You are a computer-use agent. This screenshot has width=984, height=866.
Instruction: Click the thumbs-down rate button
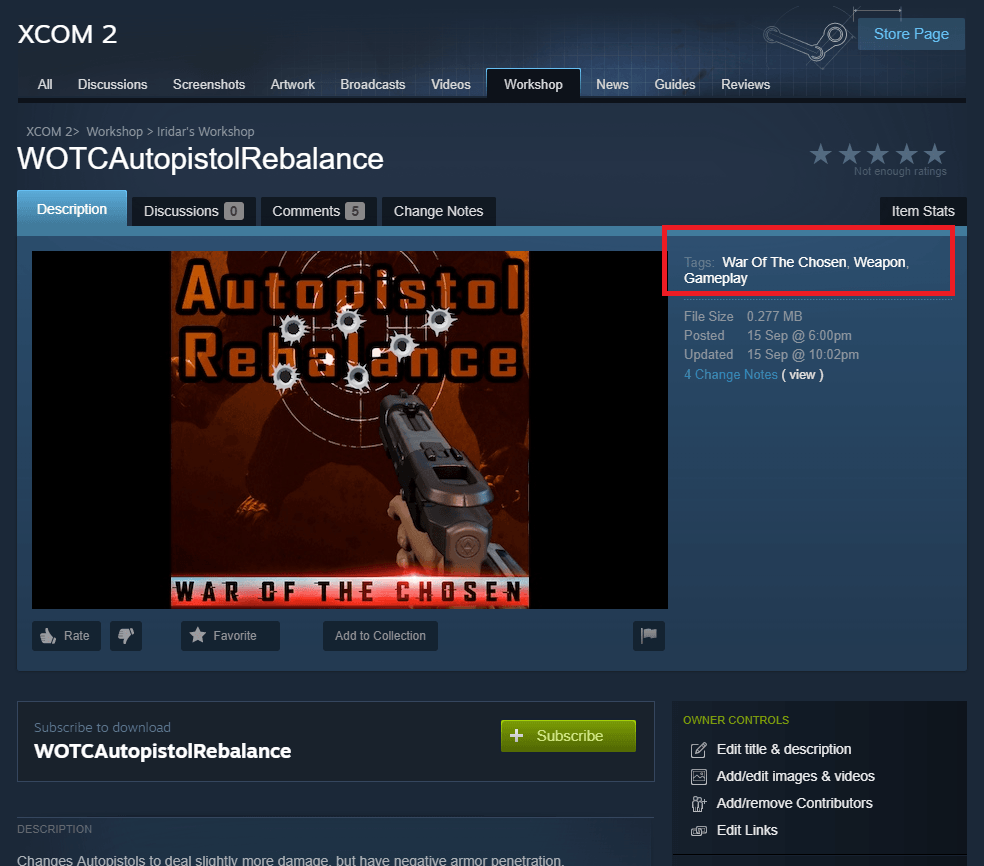126,636
